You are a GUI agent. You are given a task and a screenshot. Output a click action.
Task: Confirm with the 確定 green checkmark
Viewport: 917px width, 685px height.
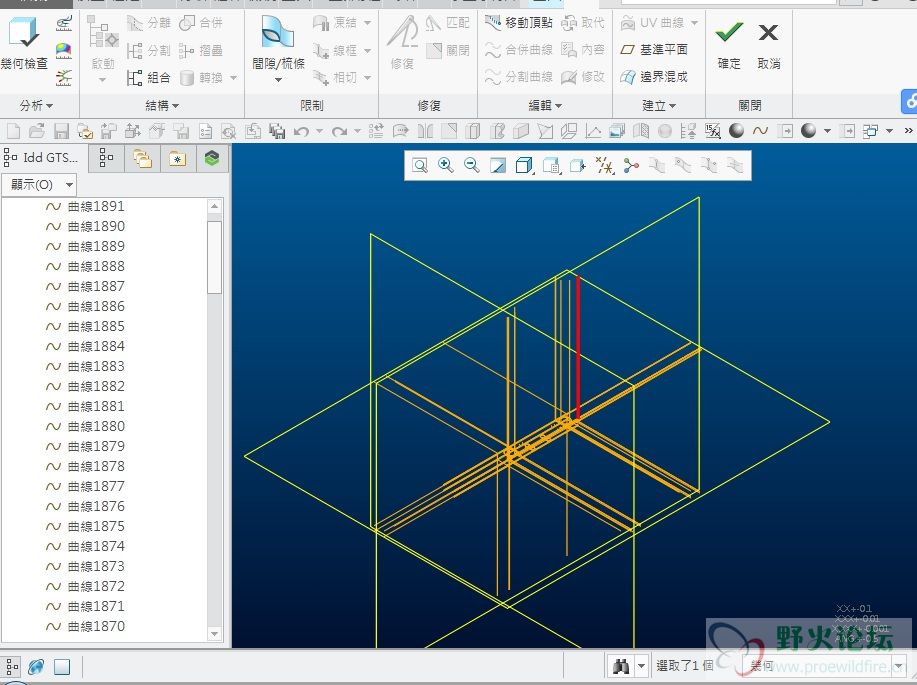coord(729,33)
